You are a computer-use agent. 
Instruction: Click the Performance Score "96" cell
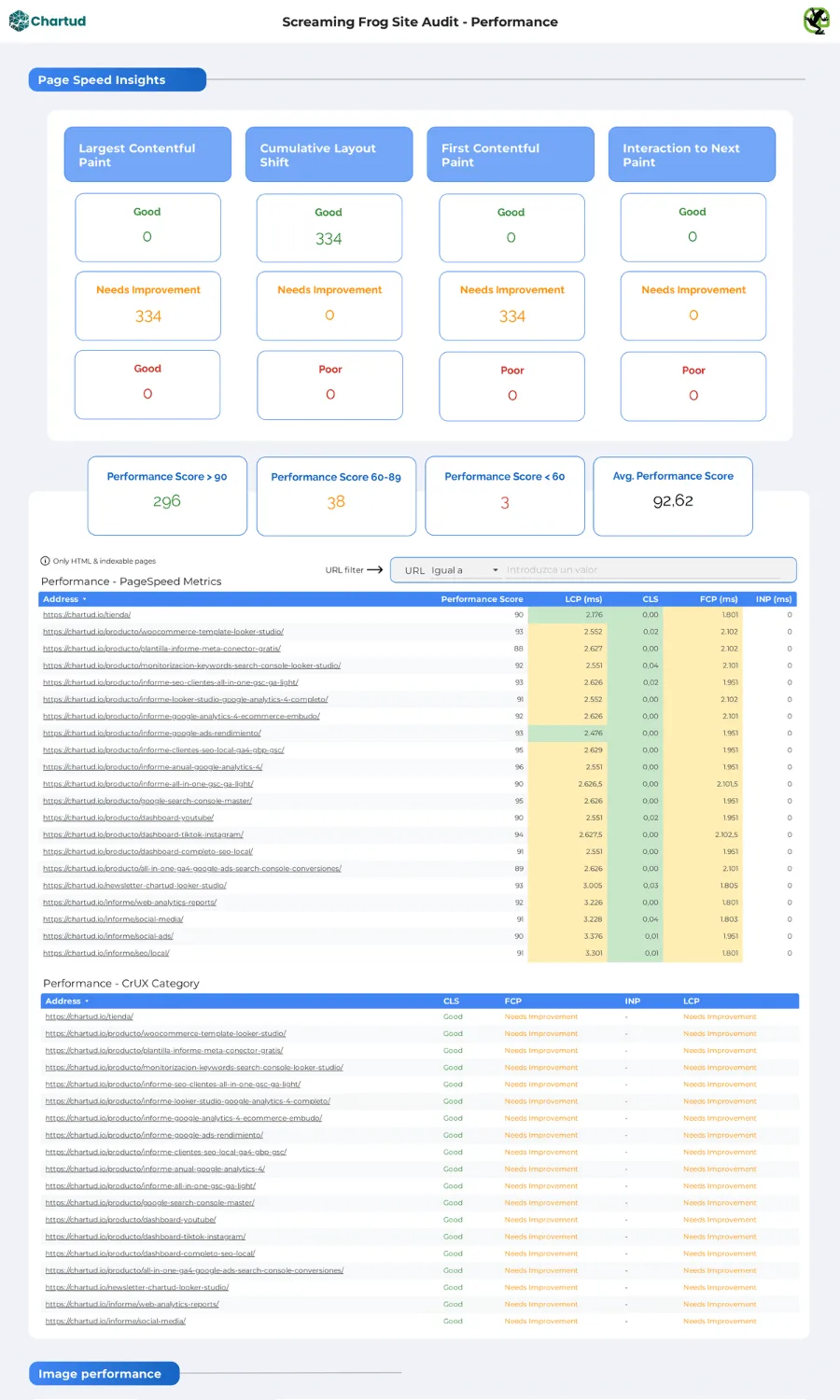[519, 767]
